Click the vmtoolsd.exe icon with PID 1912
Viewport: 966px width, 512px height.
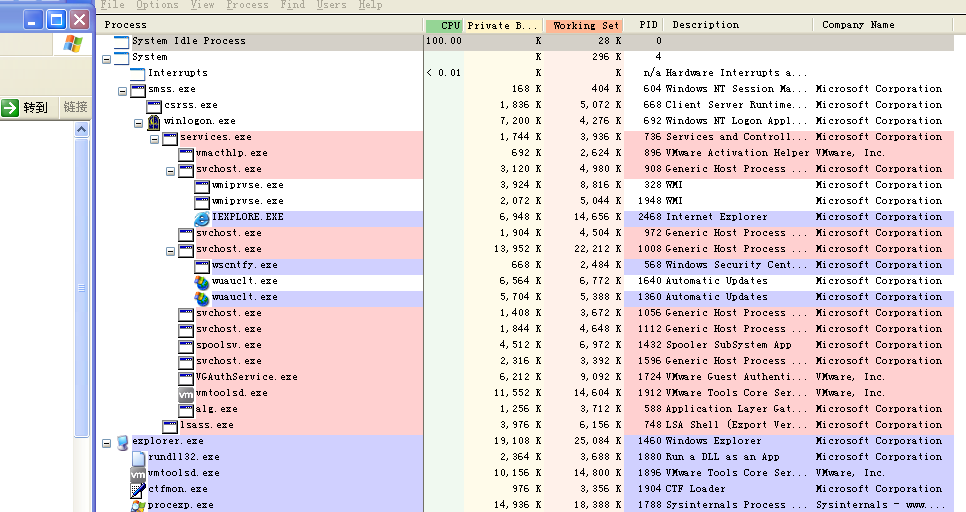point(185,394)
